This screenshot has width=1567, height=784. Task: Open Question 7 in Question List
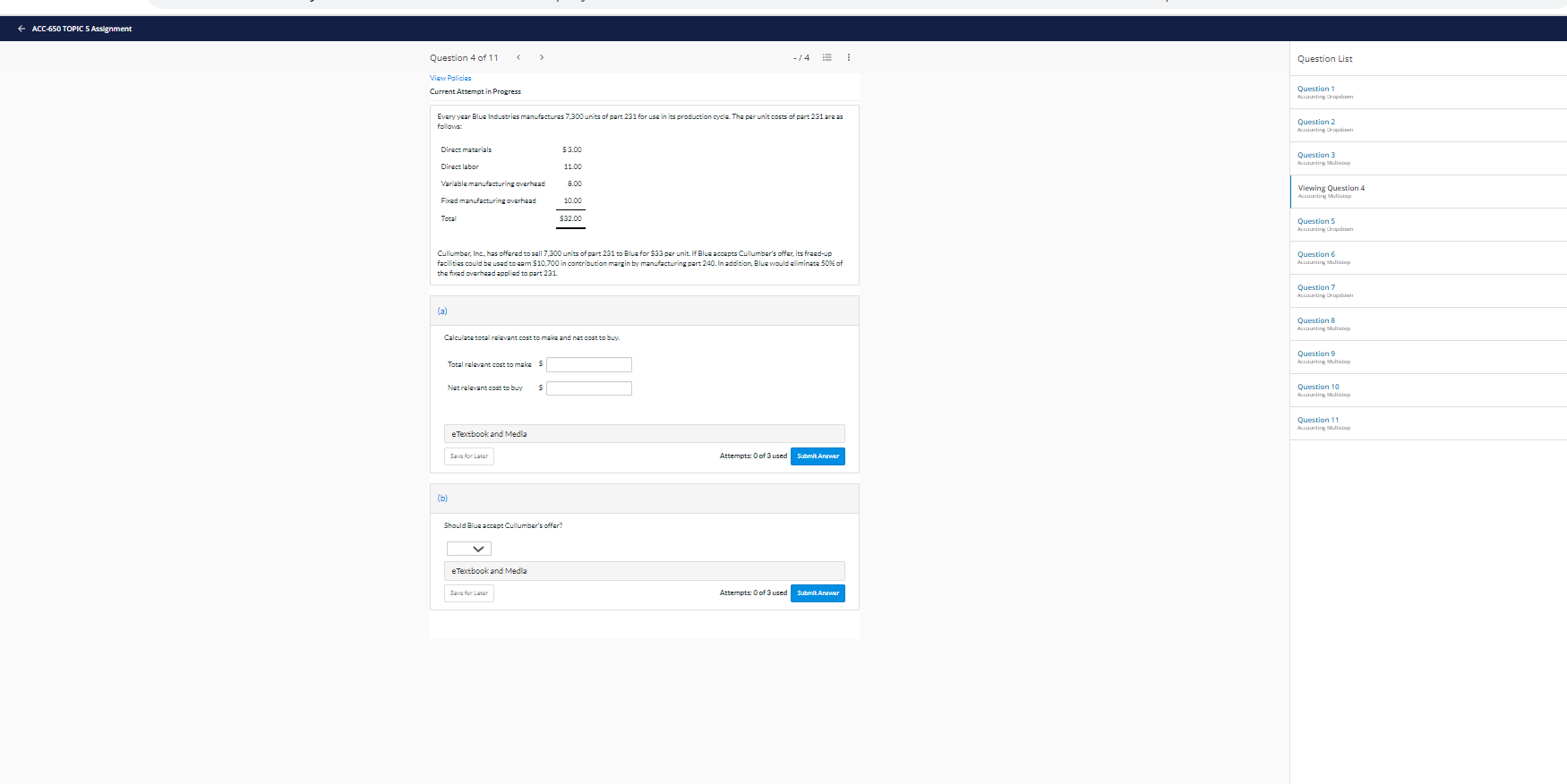[x=1315, y=287]
